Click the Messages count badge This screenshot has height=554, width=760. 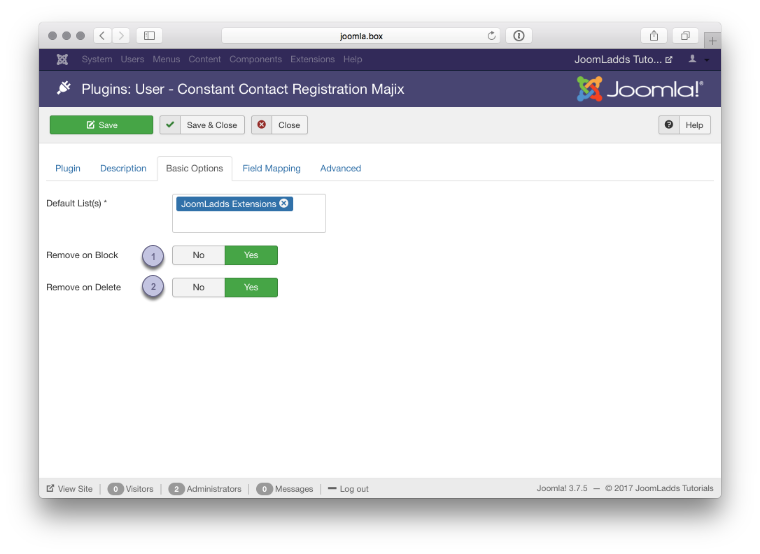[264, 489]
